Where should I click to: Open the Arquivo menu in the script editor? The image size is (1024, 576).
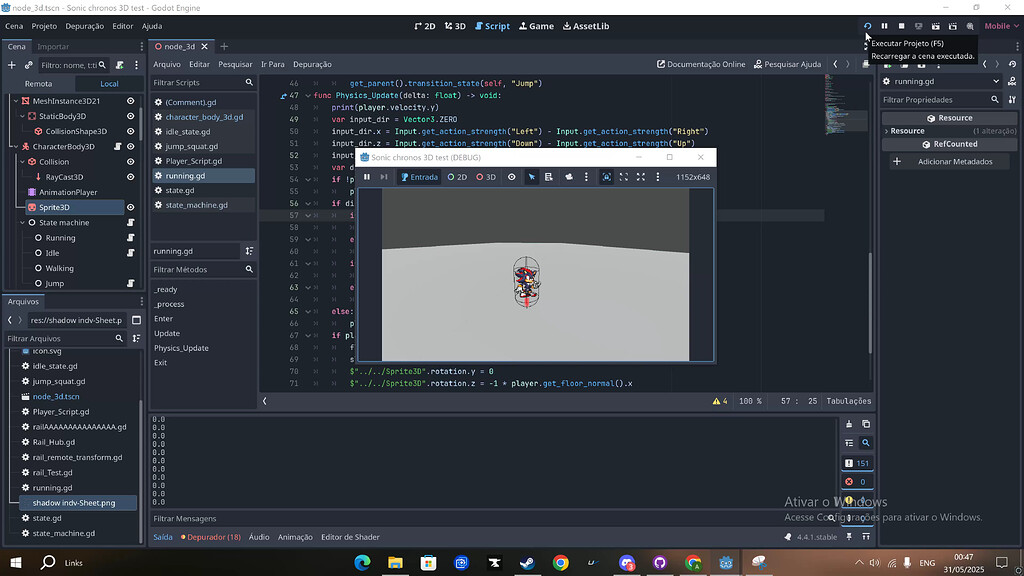[x=167, y=64]
